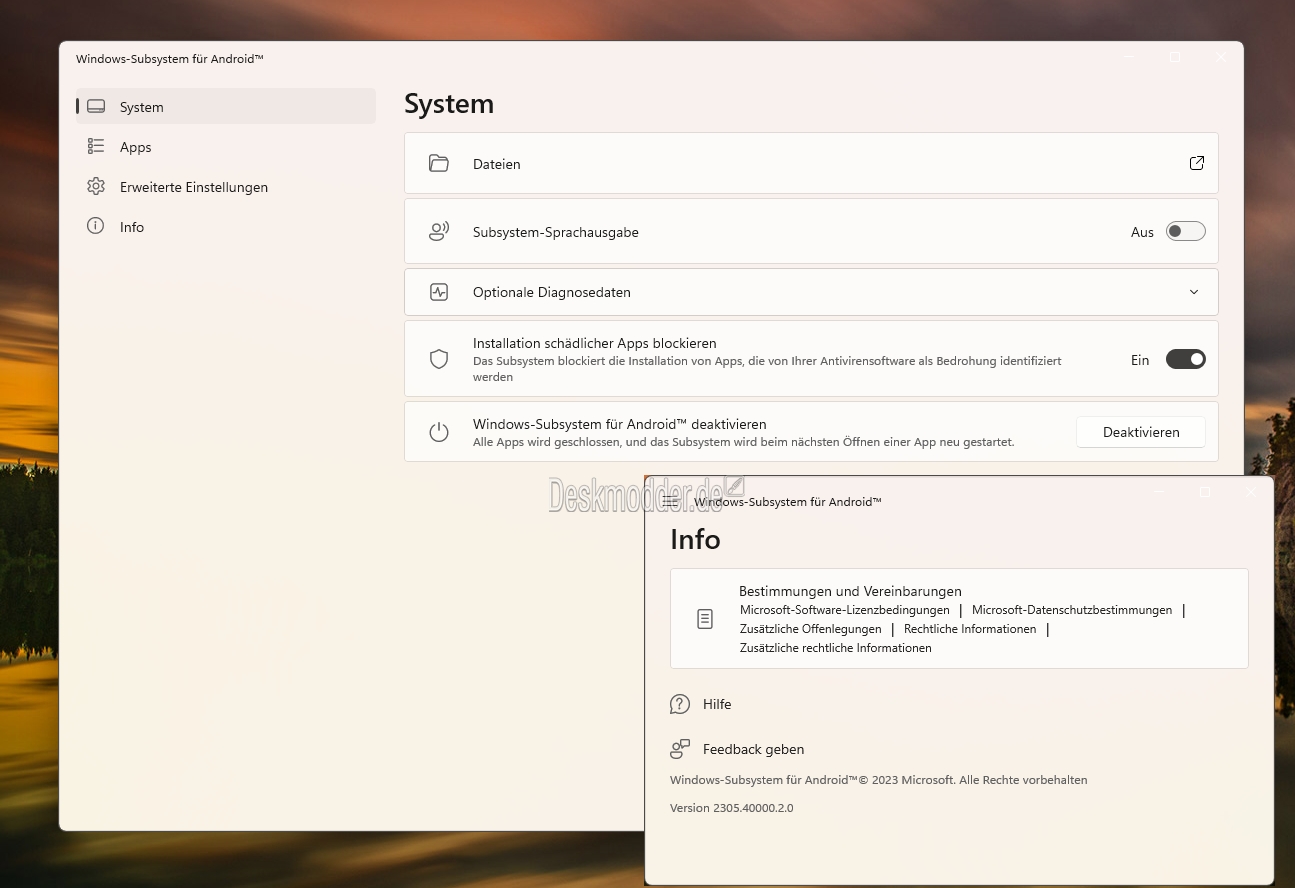The image size is (1295, 888).
Task: Open the System page in sidebar
Action: click(x=226, y=107)
